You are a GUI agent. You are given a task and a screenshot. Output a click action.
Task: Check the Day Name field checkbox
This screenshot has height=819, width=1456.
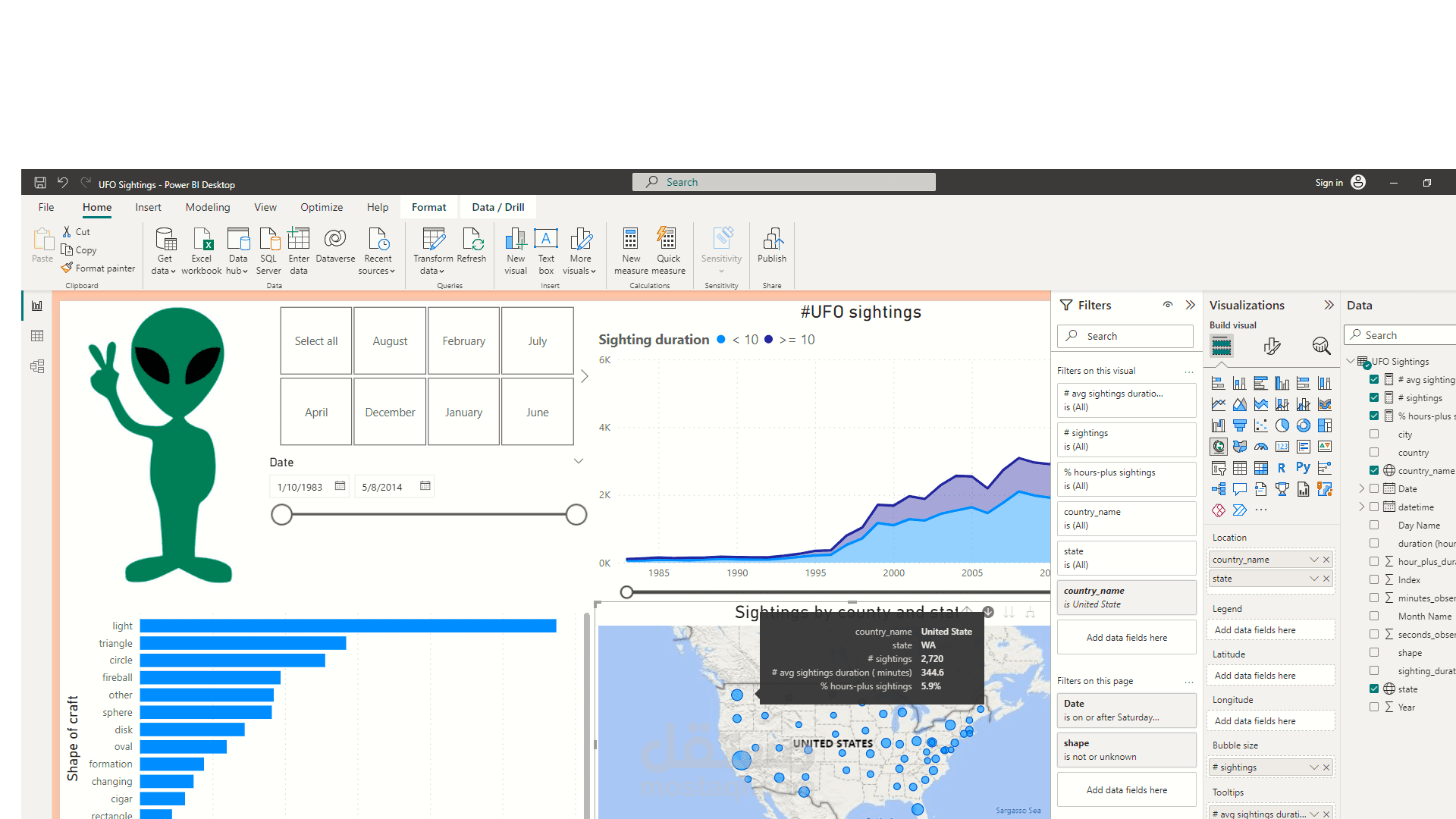click(1374, 525)
